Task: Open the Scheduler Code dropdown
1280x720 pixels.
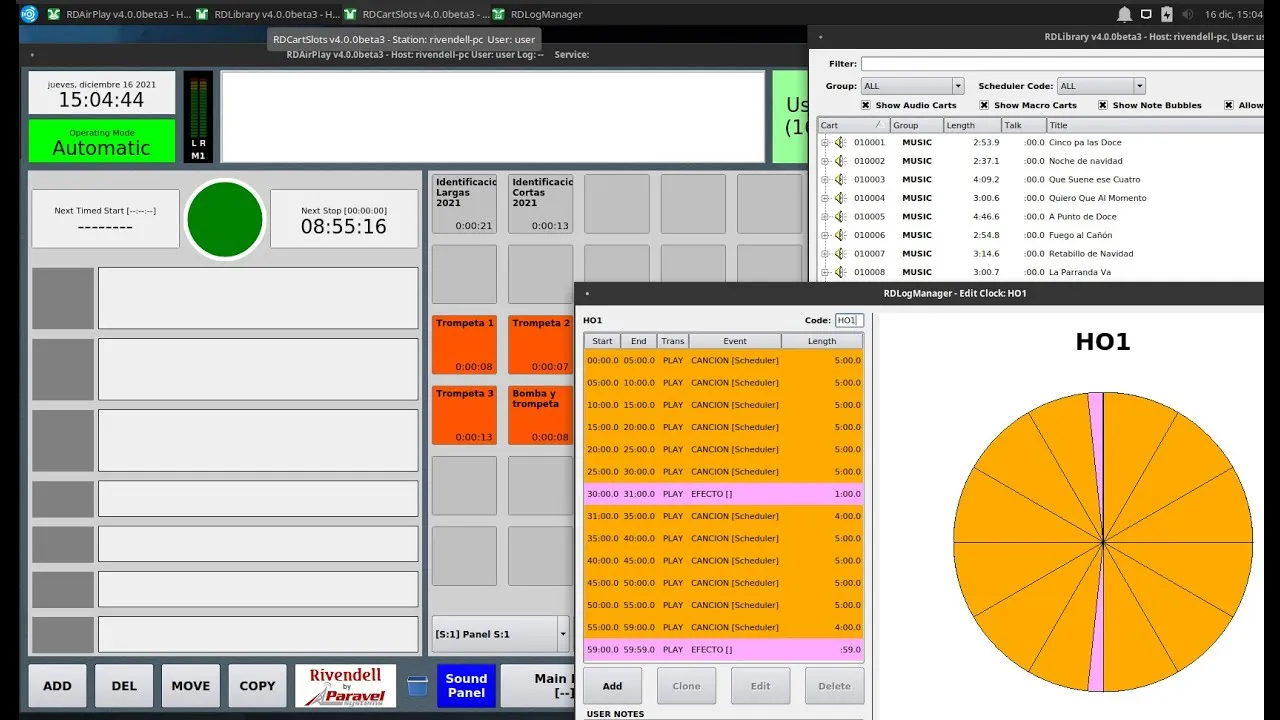Action: pyautogui.click(x=1101, y=86)
